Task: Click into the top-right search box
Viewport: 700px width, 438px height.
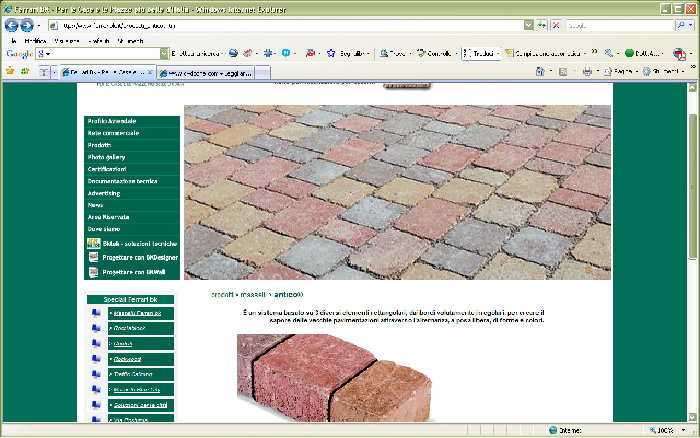Action: tap(620, 26)
